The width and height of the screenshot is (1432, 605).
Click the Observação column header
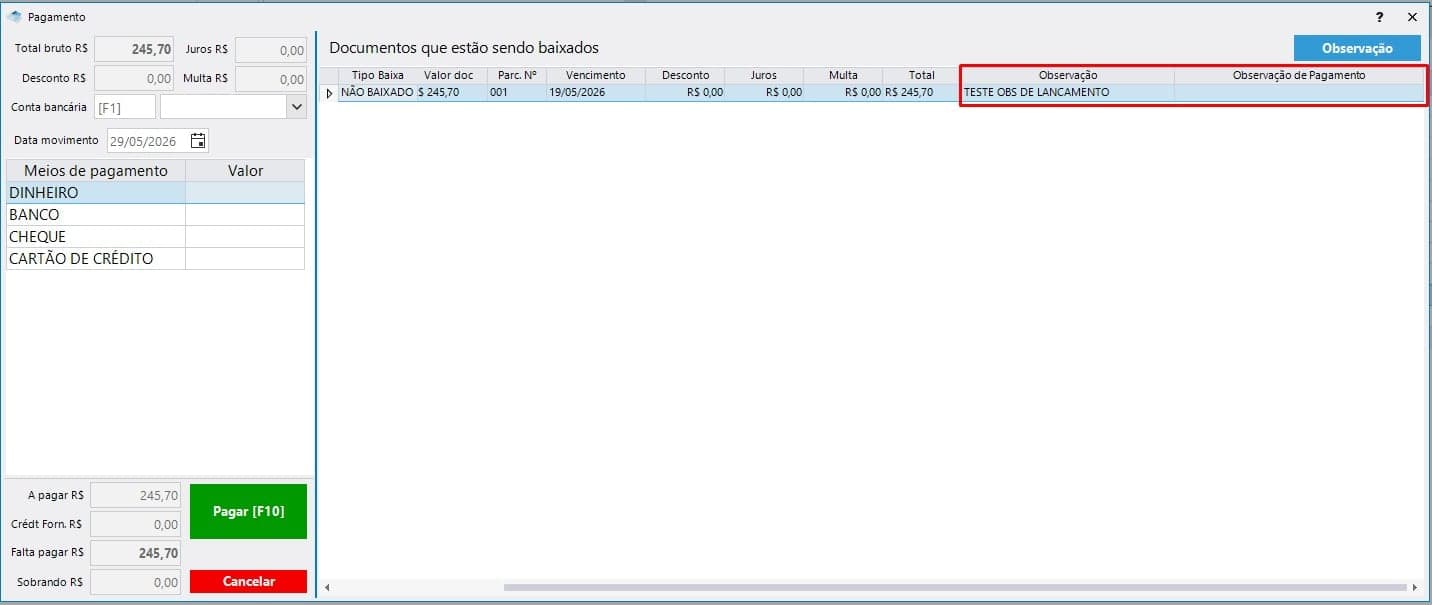pos(1068,75)
